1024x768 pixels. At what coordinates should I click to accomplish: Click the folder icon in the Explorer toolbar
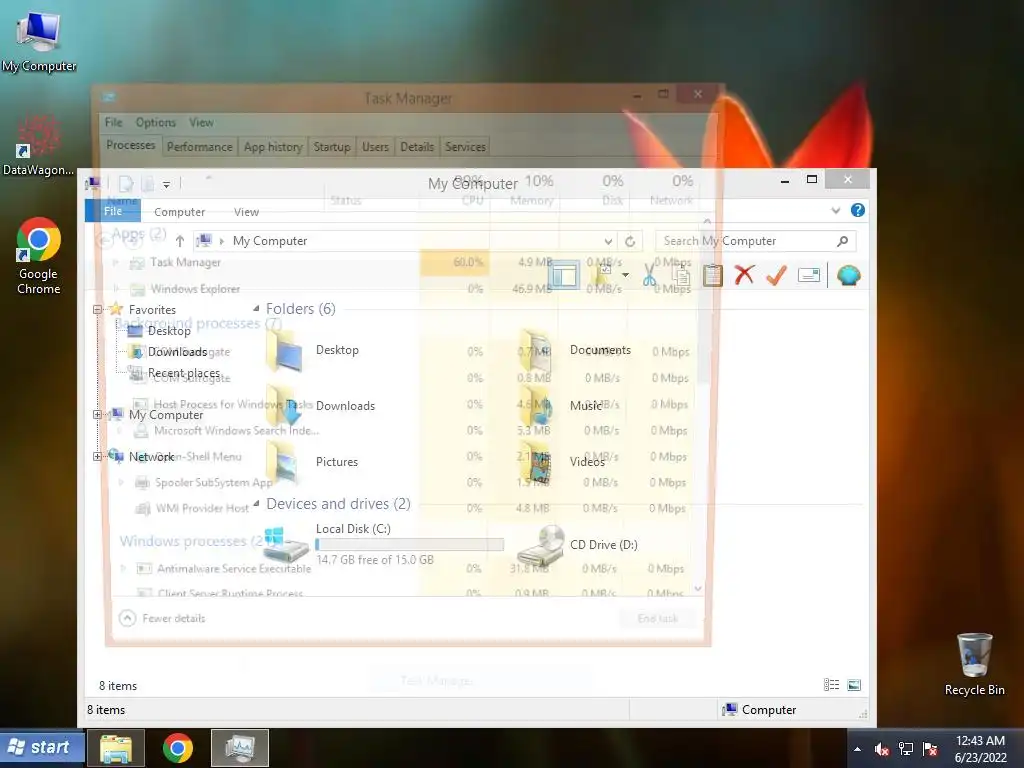click(x=603, y=275)
